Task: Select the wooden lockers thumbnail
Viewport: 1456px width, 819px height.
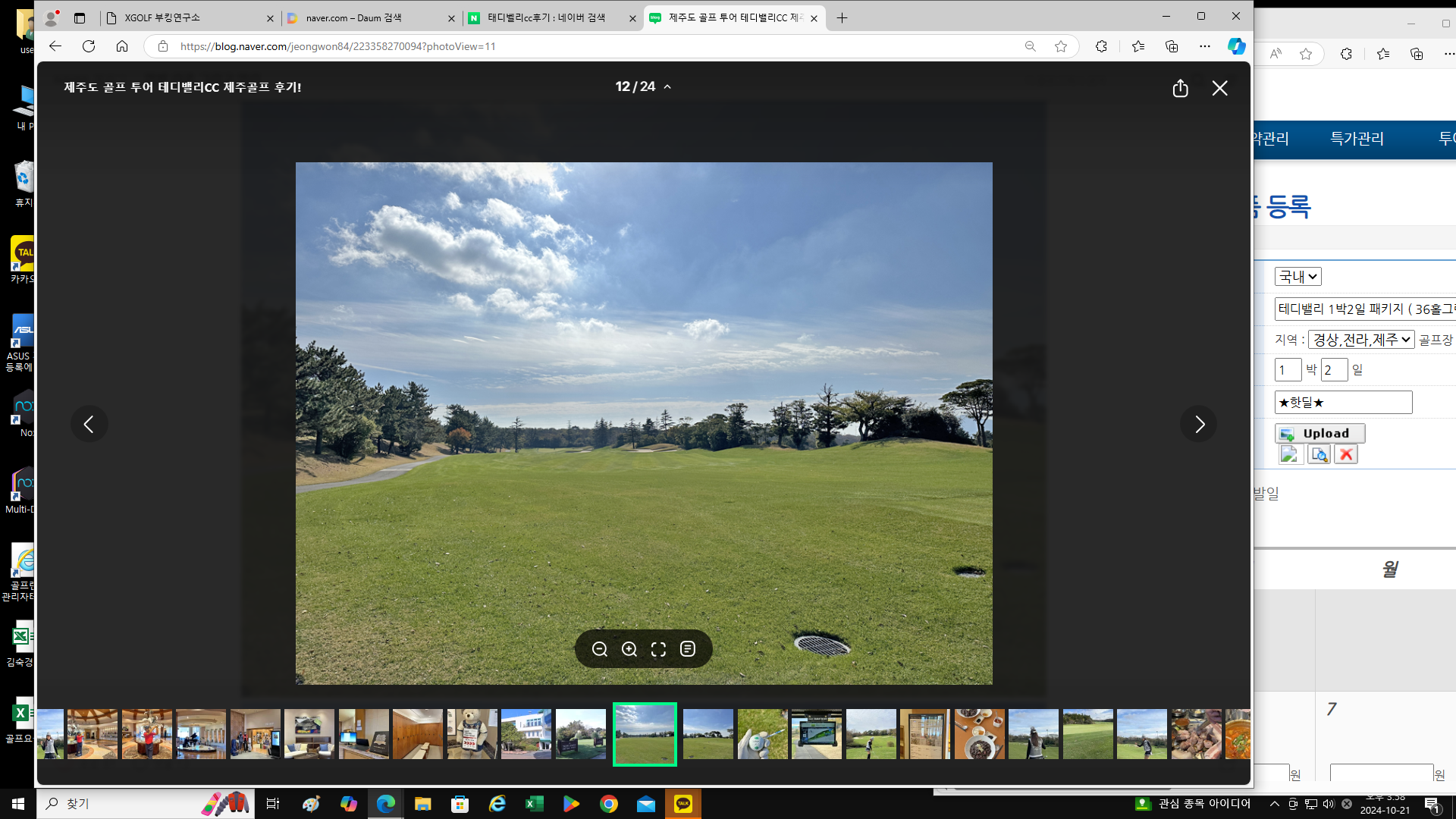Action: point(417,734)
